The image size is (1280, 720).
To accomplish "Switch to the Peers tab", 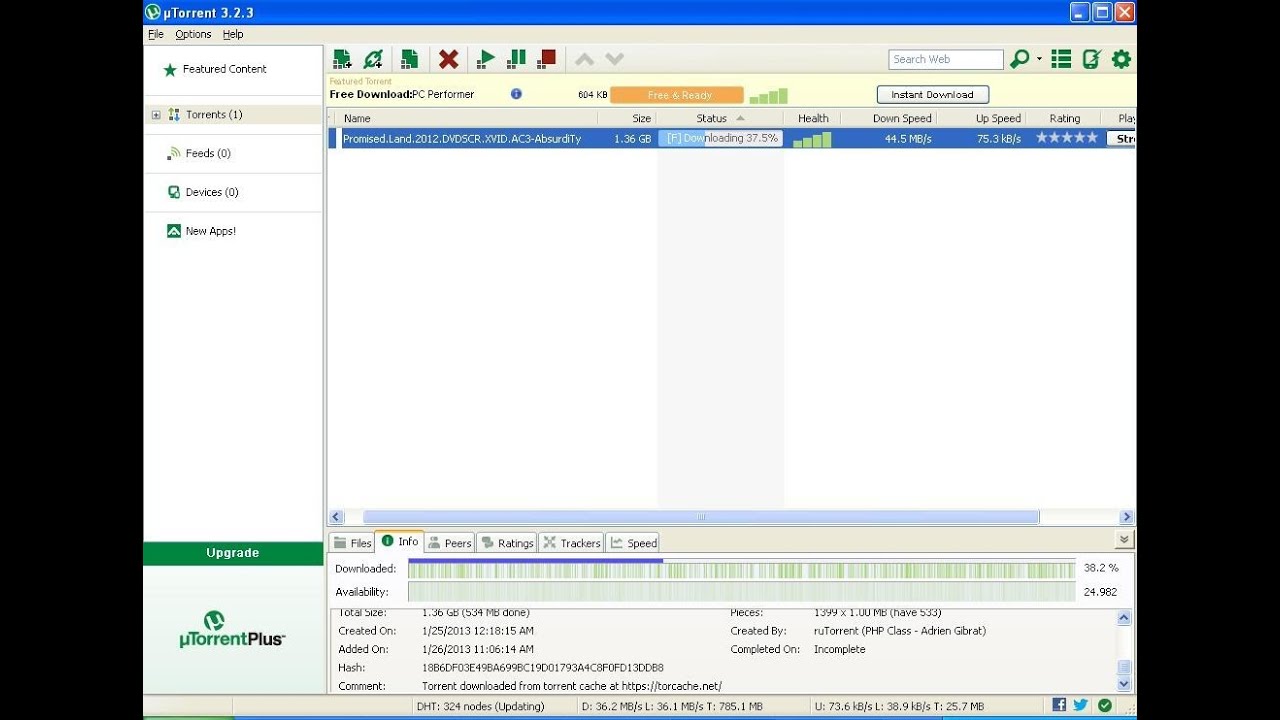I will [449, 543].
